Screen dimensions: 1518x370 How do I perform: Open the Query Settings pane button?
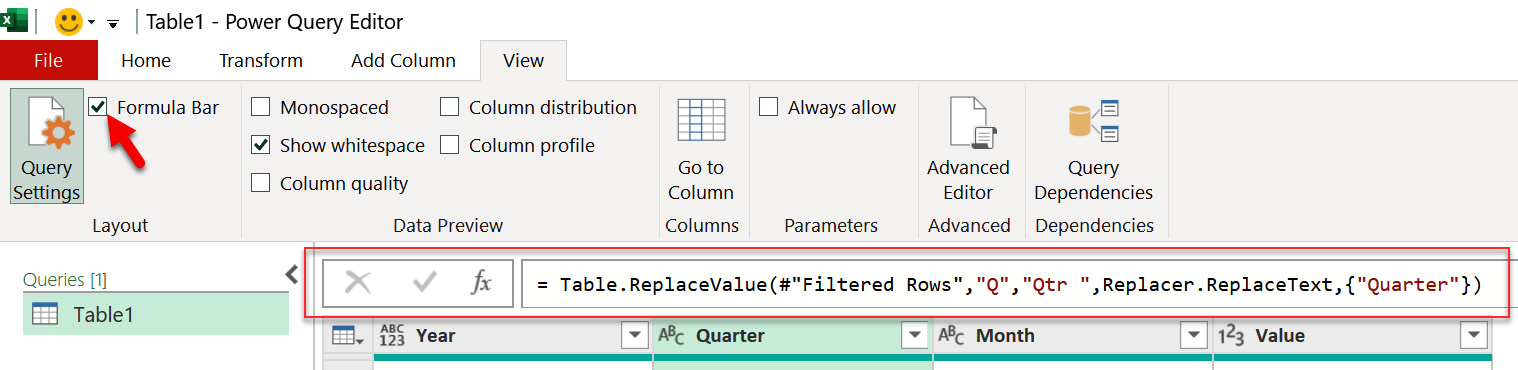coord(47,146)
